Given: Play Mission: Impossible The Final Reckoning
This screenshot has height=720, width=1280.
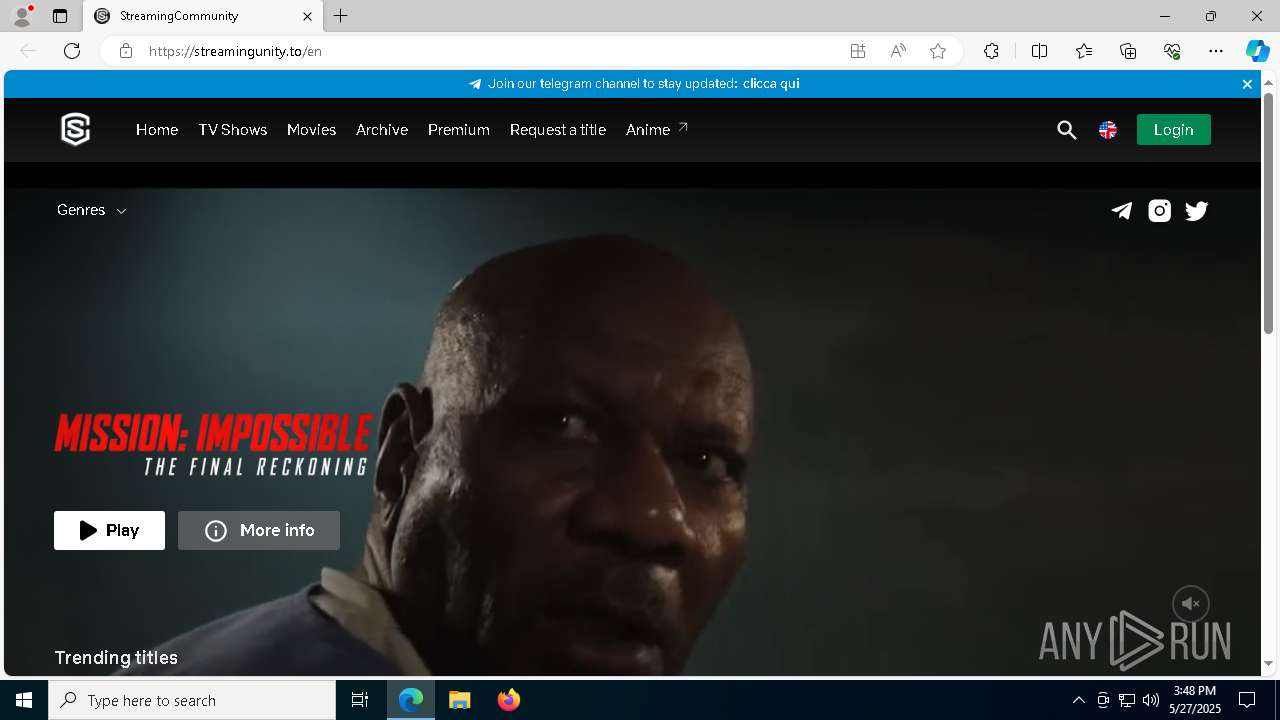Looking at the screenshot, I should click(x=109, y=531).
